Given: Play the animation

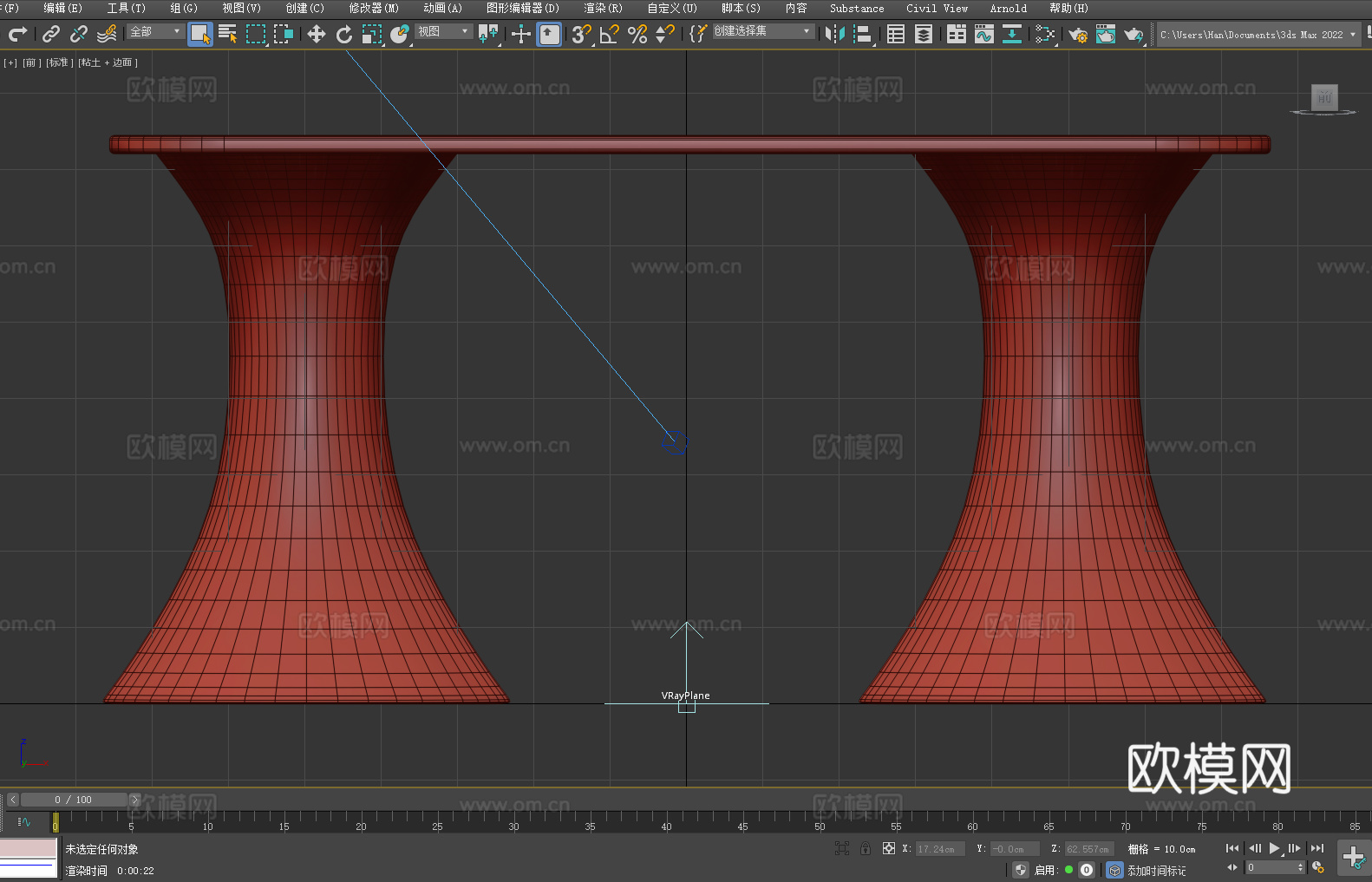Looking at the screenshot, I should click(1274, 848).
